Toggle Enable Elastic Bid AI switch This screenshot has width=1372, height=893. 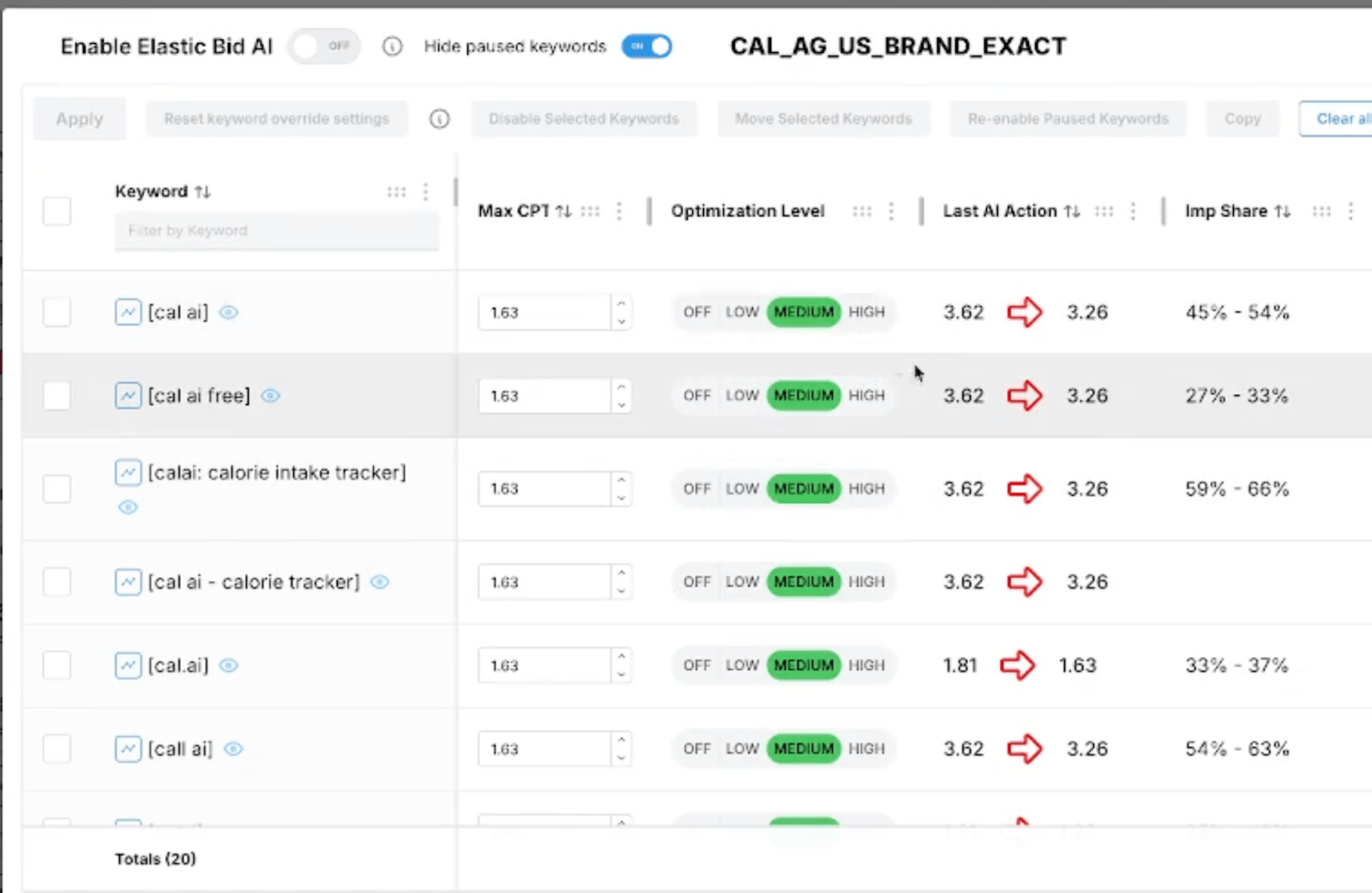pyautogui.click(x=324, y=46)
